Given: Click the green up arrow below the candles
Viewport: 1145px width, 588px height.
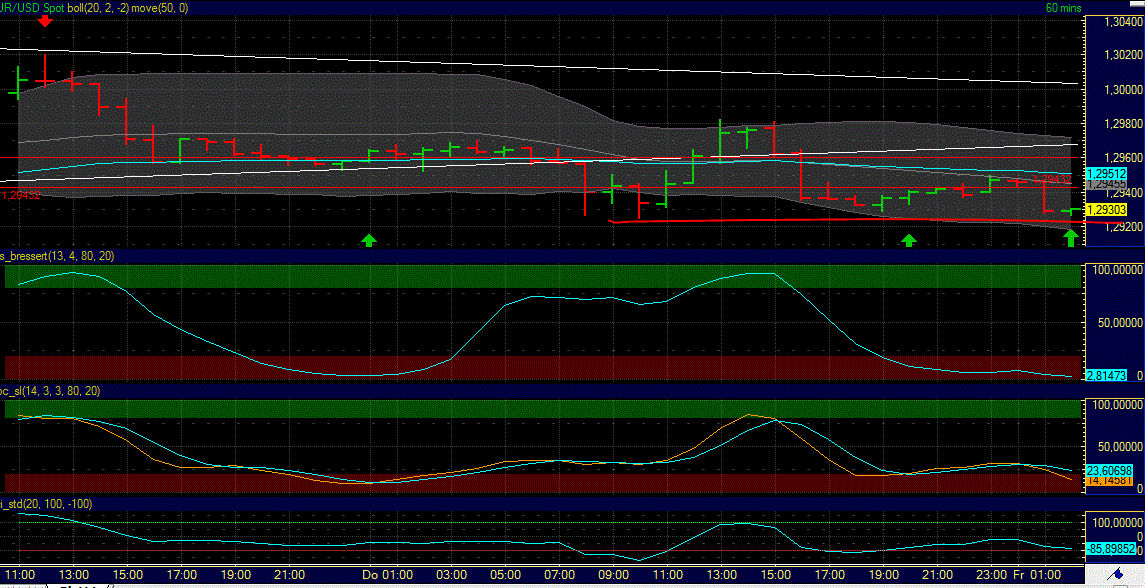Looking at the screenshot, I should pos(368,240).
